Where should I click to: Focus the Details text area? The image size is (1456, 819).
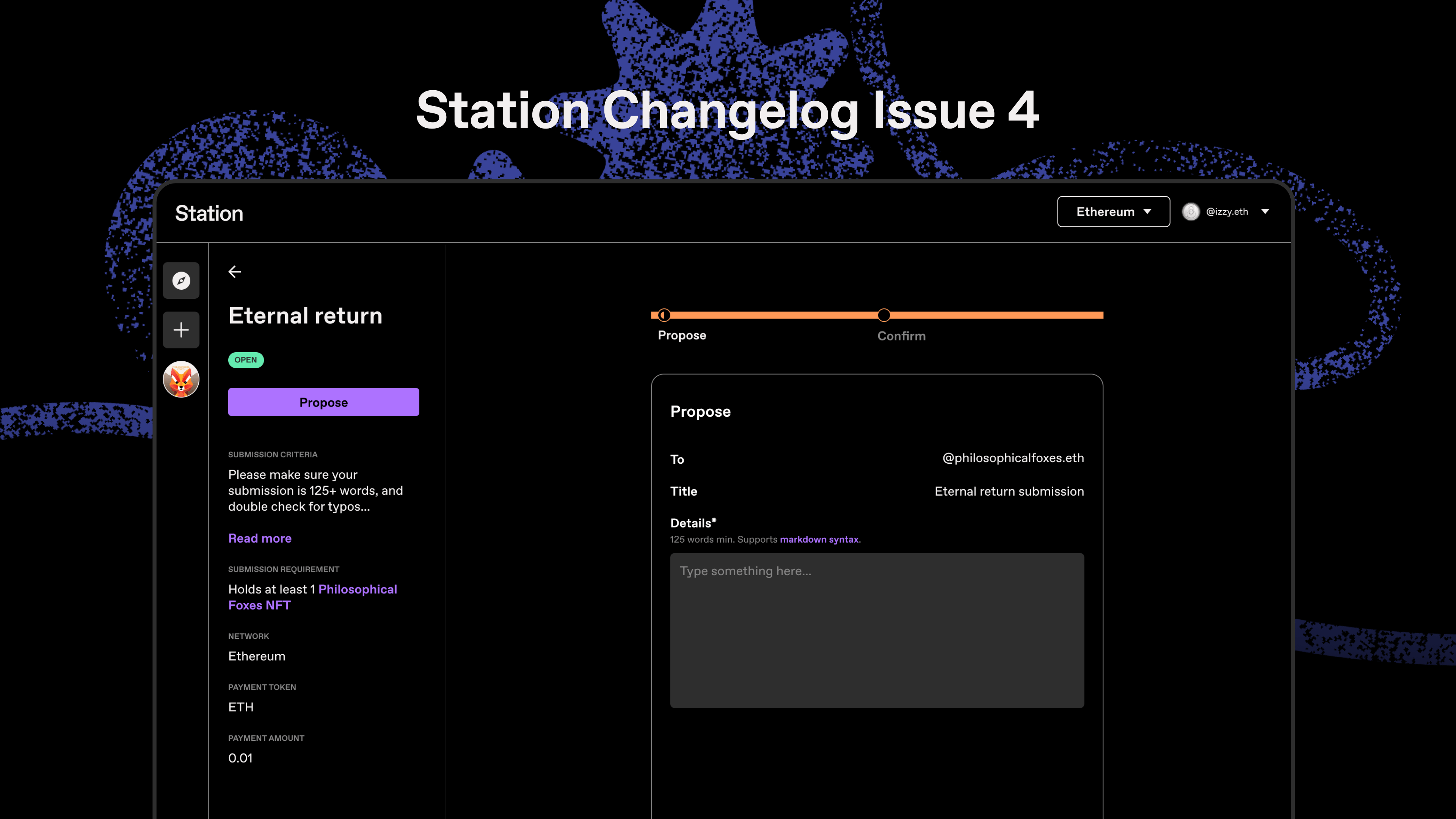(x=877, y=630)
